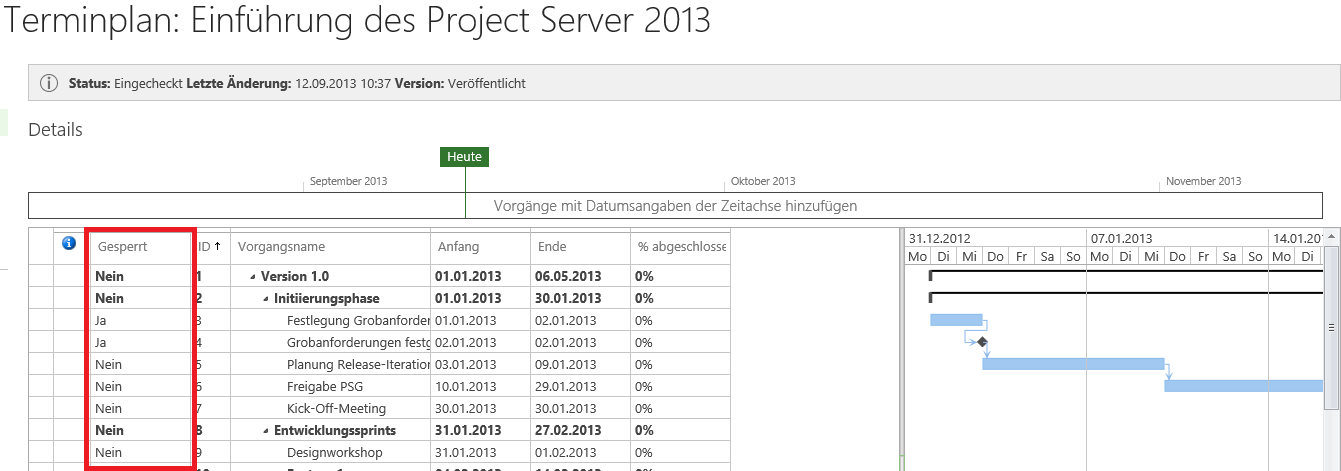
Task: Click the page title 'Terminplan: Einführung des Project Server 2013'
Action: [359, 21]
